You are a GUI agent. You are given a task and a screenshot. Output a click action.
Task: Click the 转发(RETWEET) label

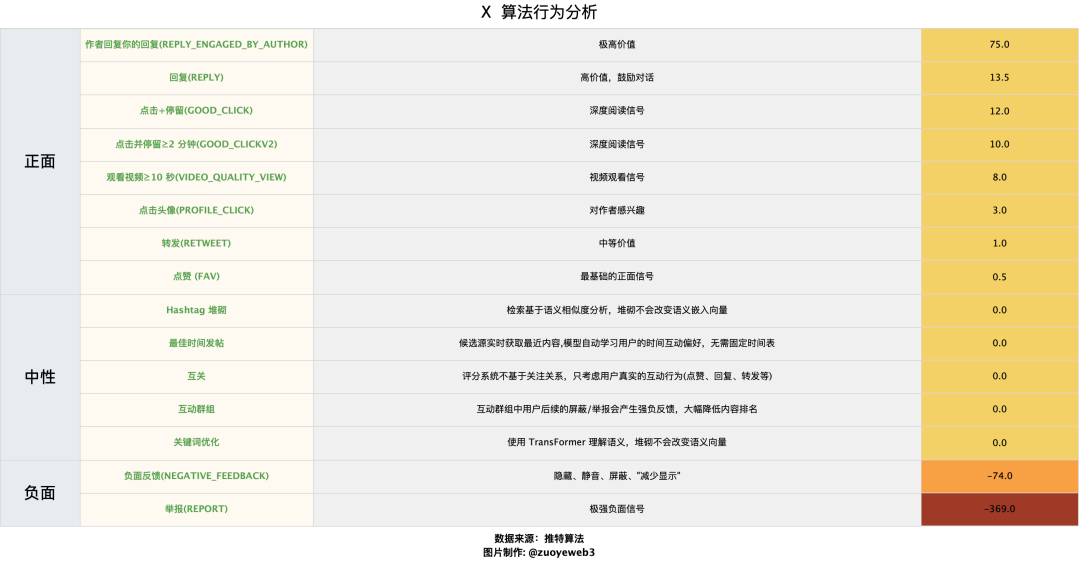coord(196,243)
